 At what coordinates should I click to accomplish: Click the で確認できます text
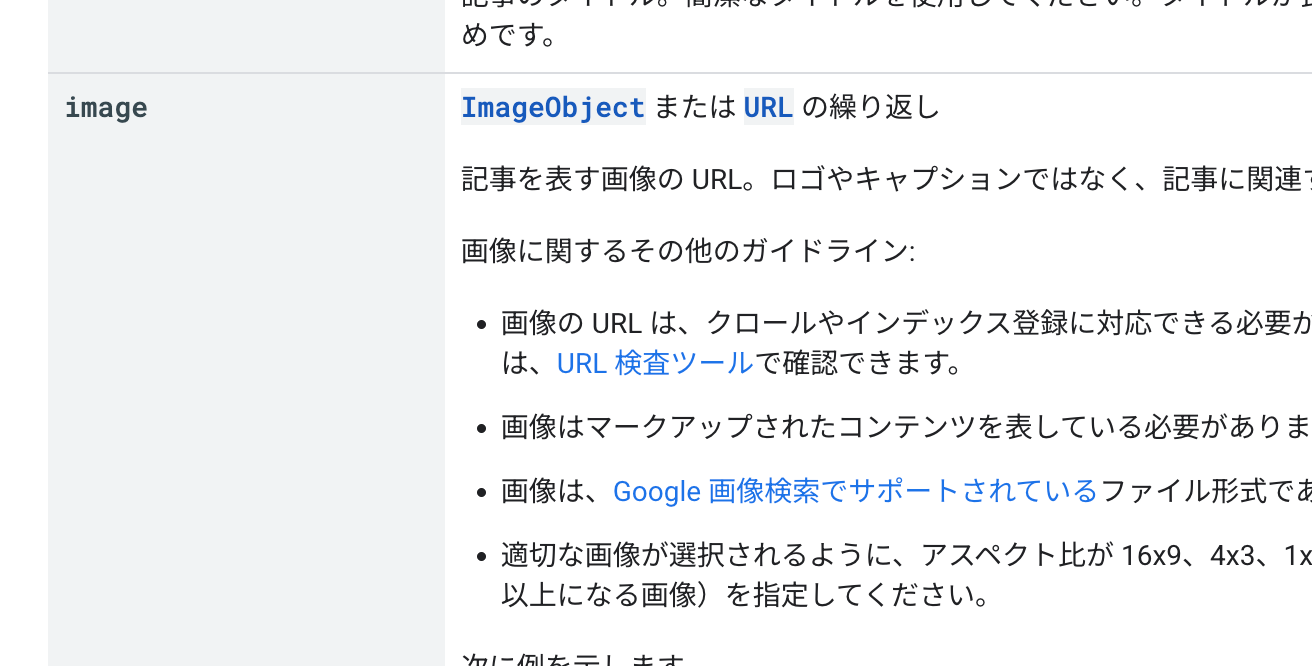tap(861, 363)
